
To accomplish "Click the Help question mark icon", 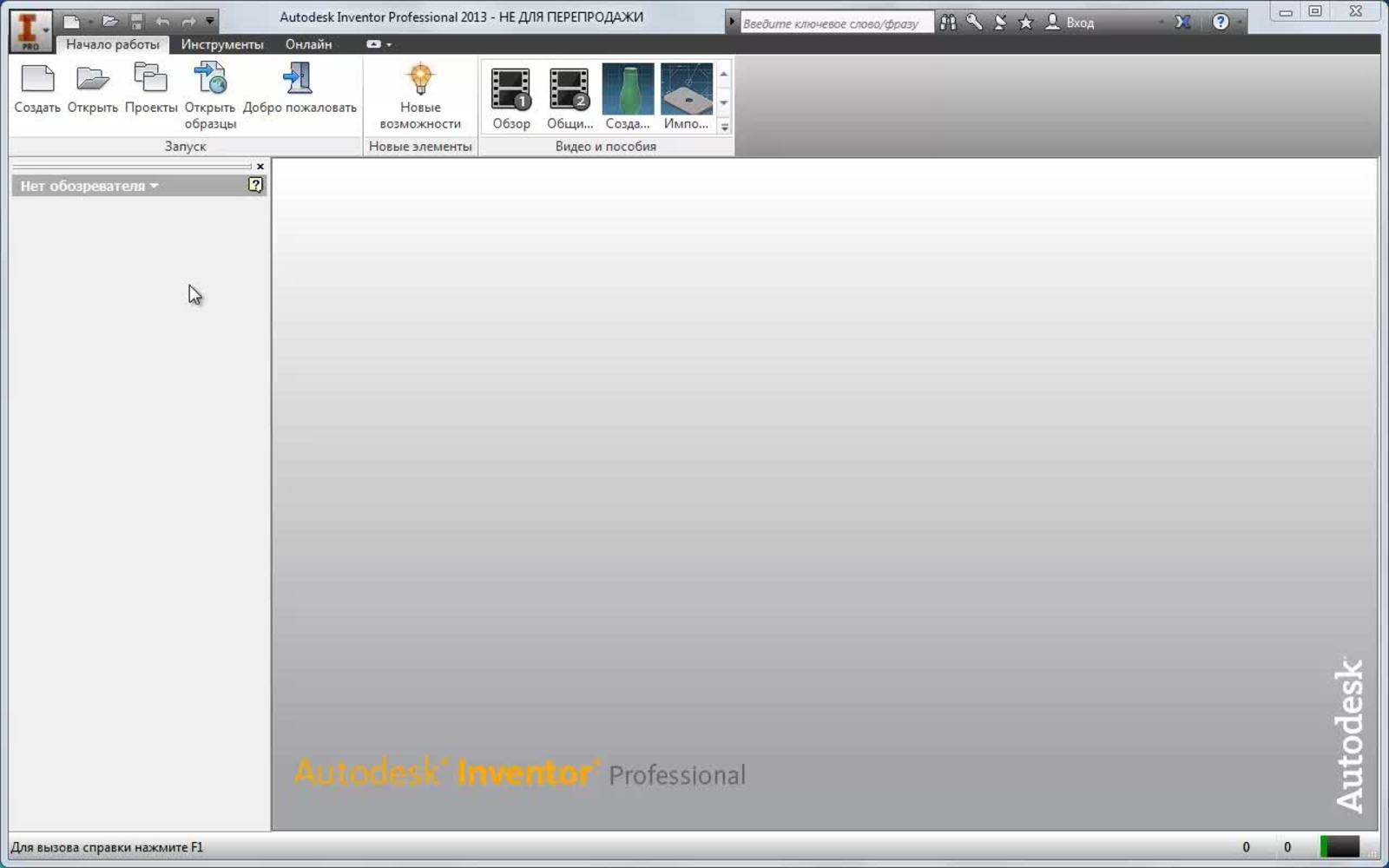I will [1221, 23].
